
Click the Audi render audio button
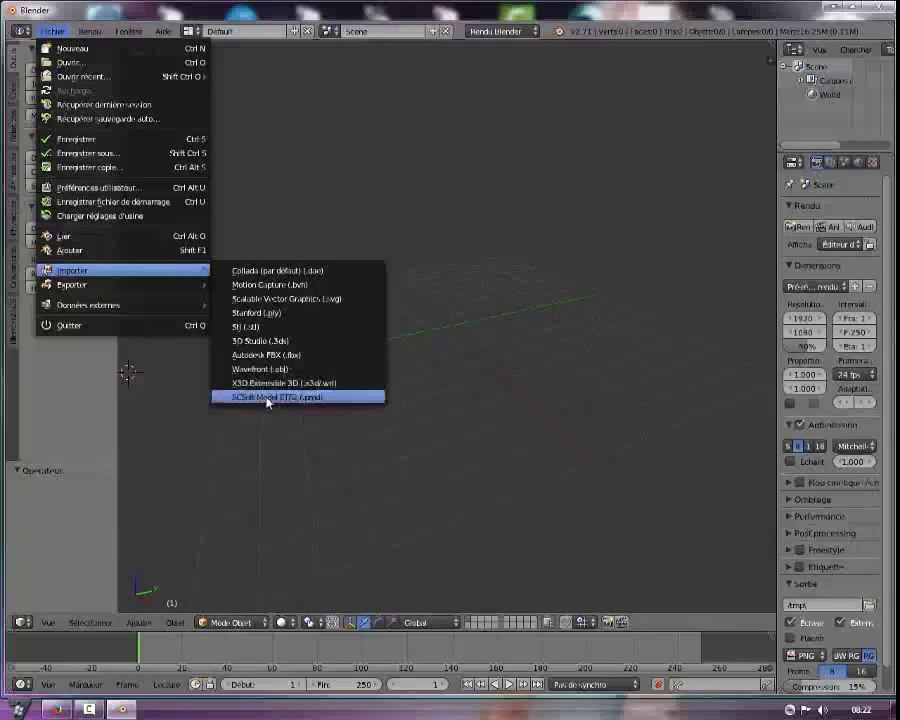click(x=860, y=227)
